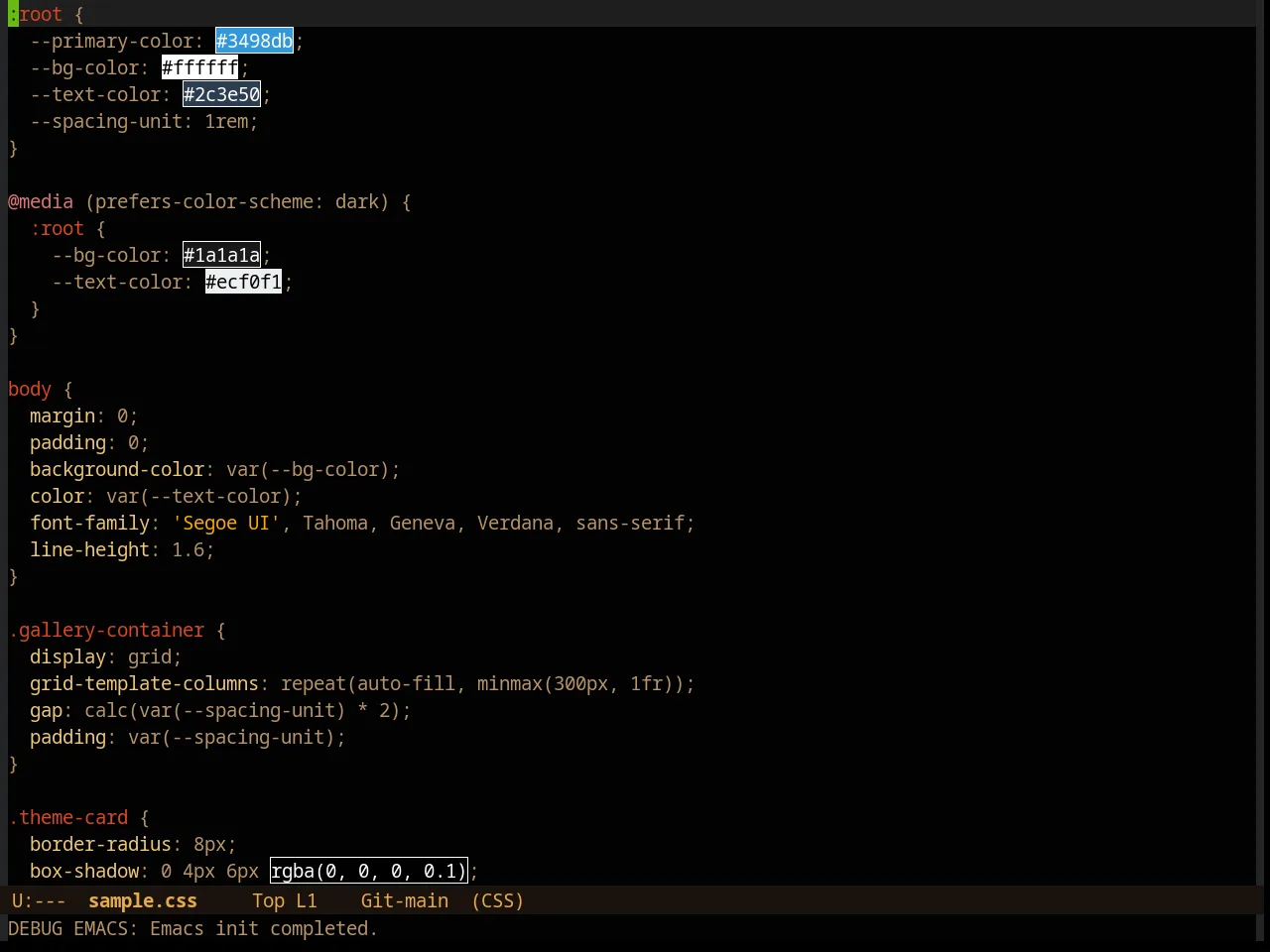Click the margin property in body
Image resolution: width=1270 pixels, height=952 pixels.
click(63, 416)
